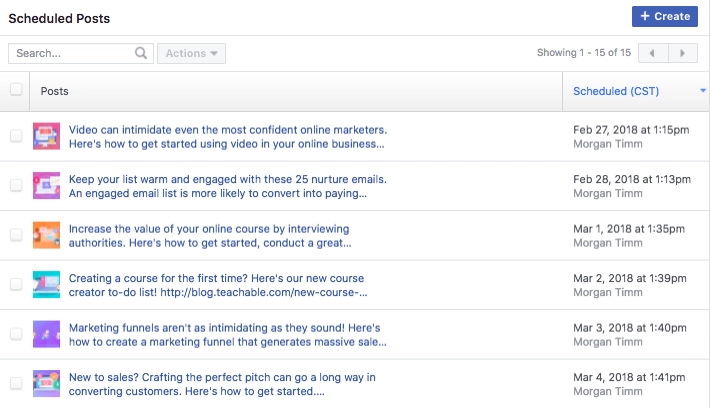Open the Actions dropdown
The width and height of the screenshot is (710, 408).
coord(191,53)
